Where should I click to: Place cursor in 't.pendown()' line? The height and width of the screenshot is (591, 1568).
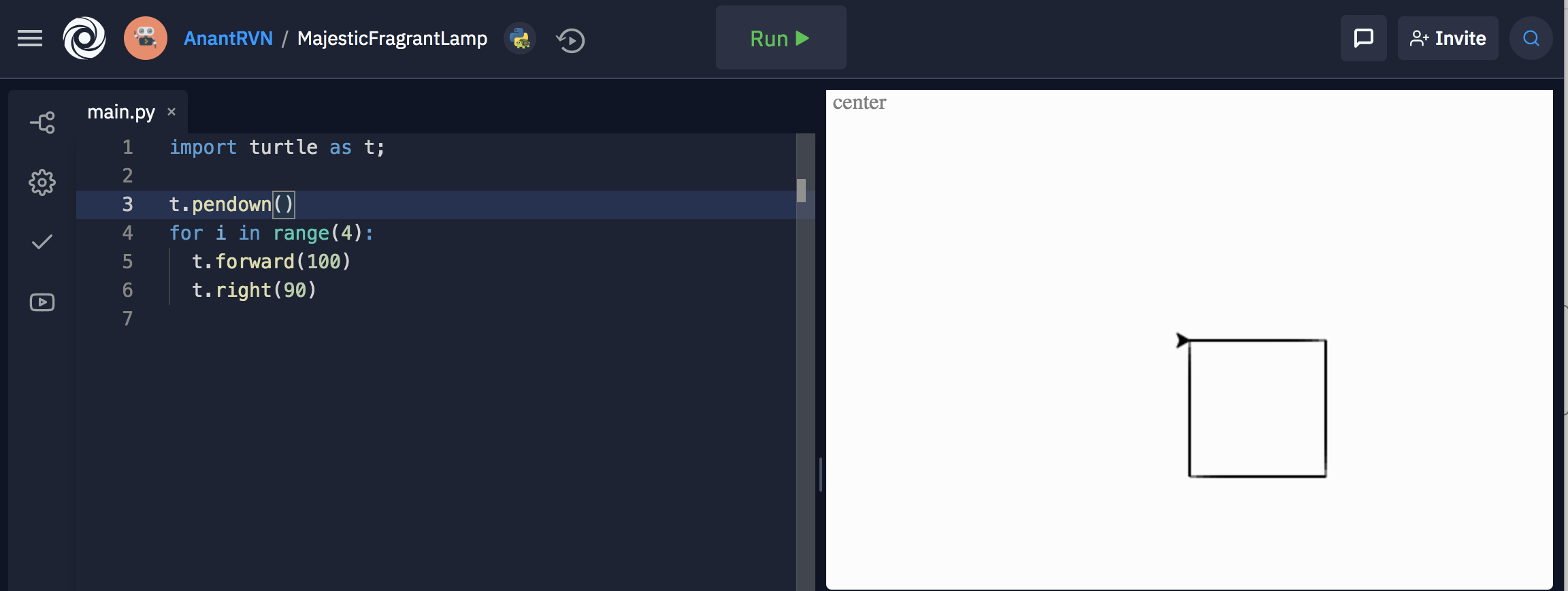tap(231, 204)
